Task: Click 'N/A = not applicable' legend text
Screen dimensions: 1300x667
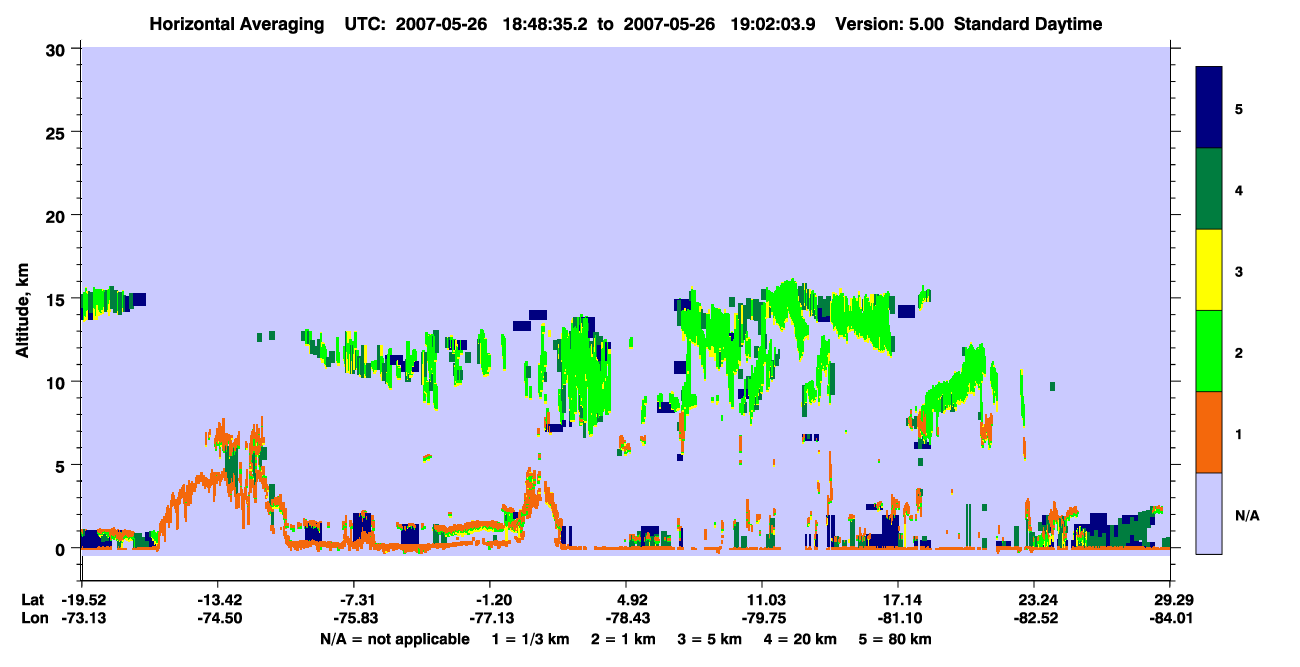Action: click(x=394, y=639)
